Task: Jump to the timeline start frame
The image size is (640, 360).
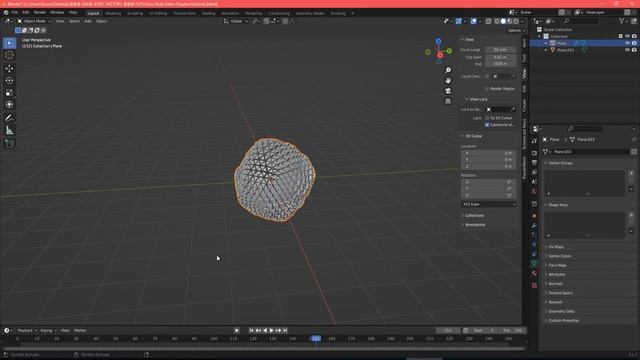Action: [251, 331]
